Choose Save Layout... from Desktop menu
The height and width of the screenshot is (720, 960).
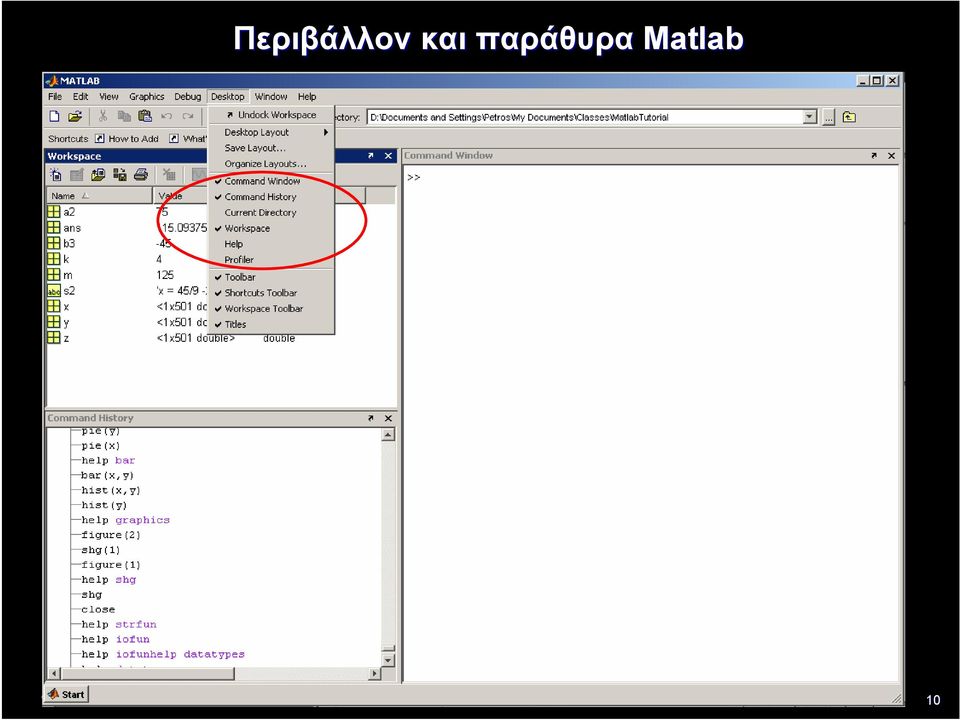271,148
